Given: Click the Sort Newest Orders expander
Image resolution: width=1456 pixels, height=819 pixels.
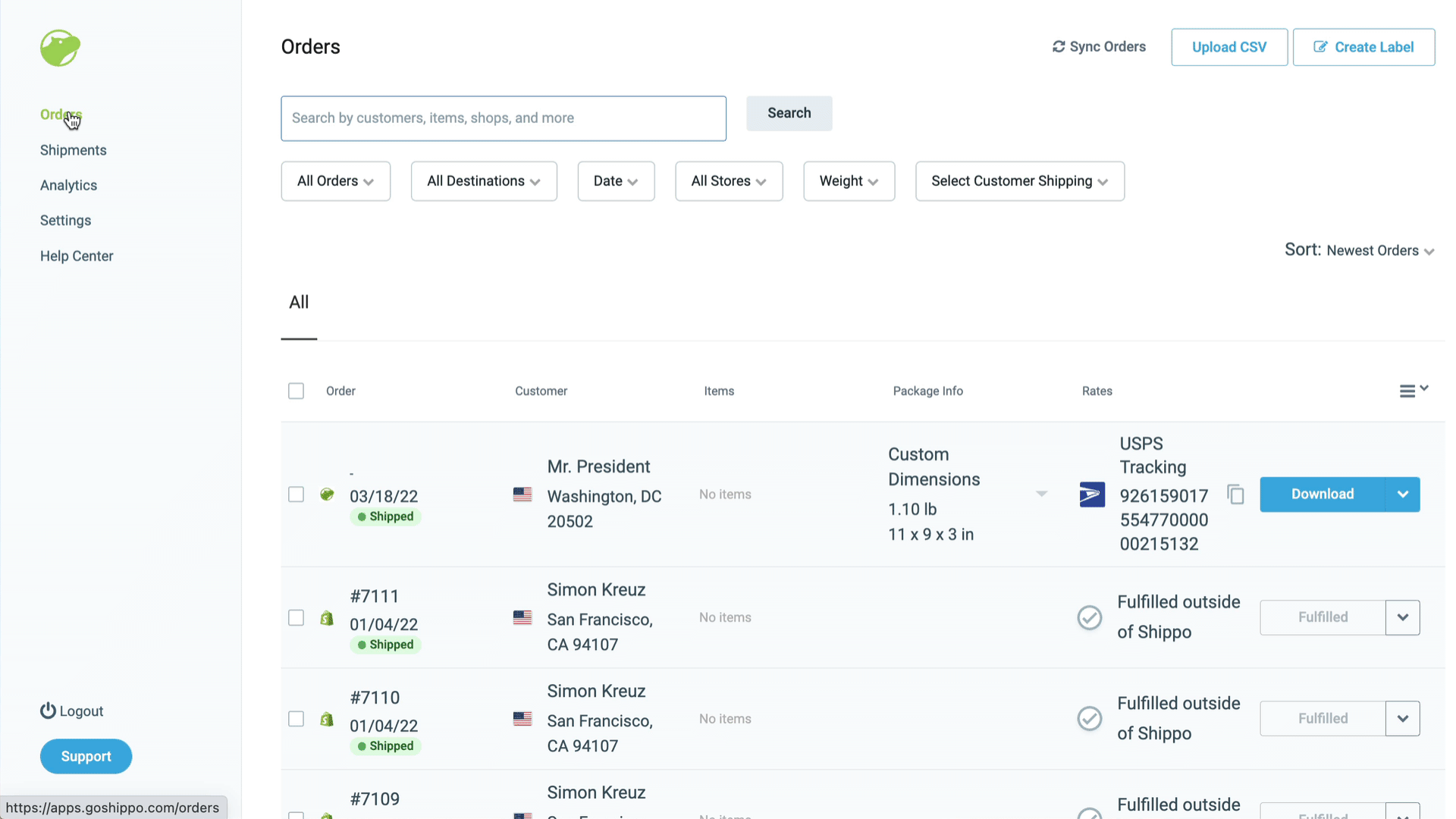Looking at the screenshot, I should click(1432, 251).
